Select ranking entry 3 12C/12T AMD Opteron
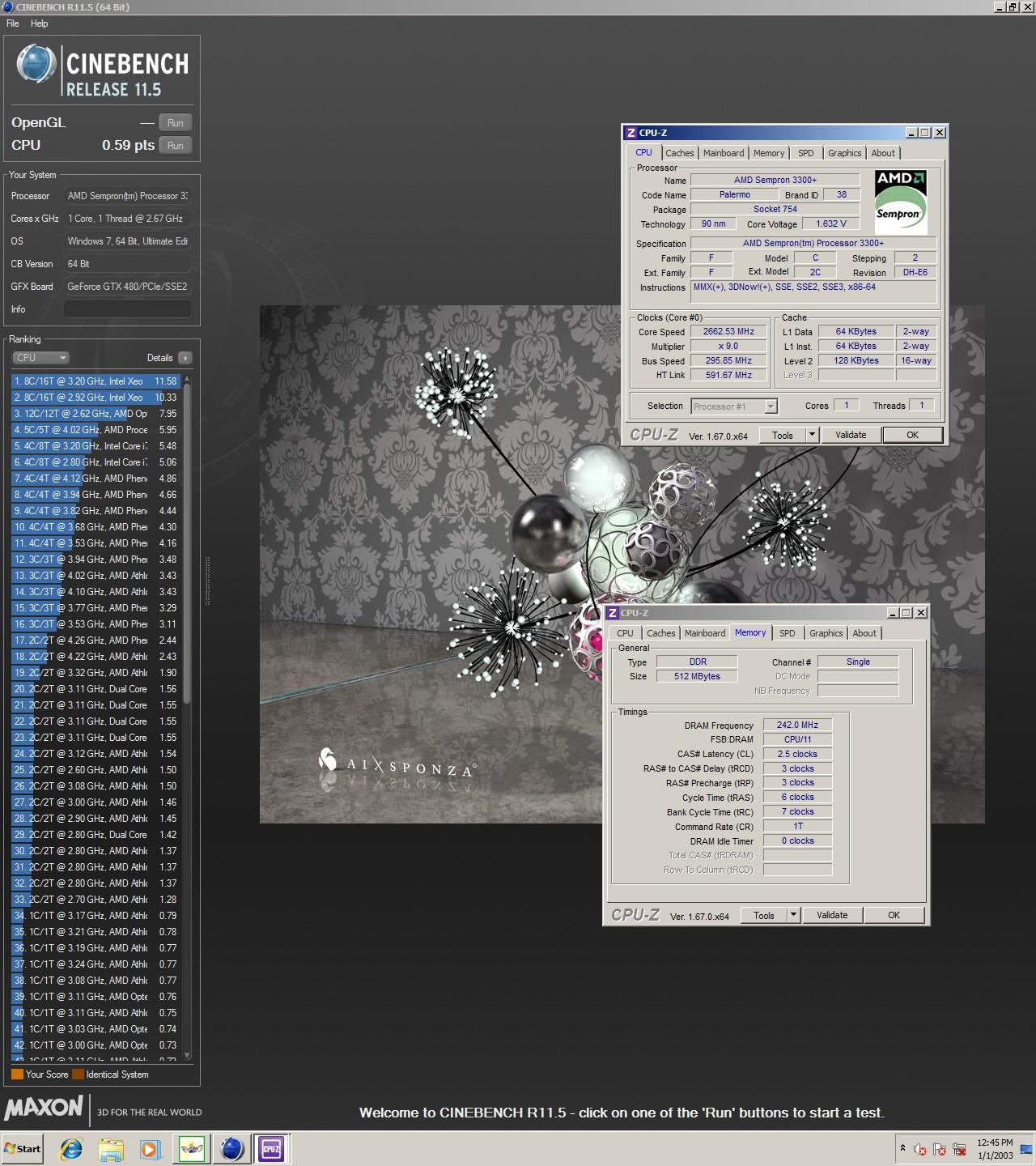1036x1166 pixels. (96, 414)
